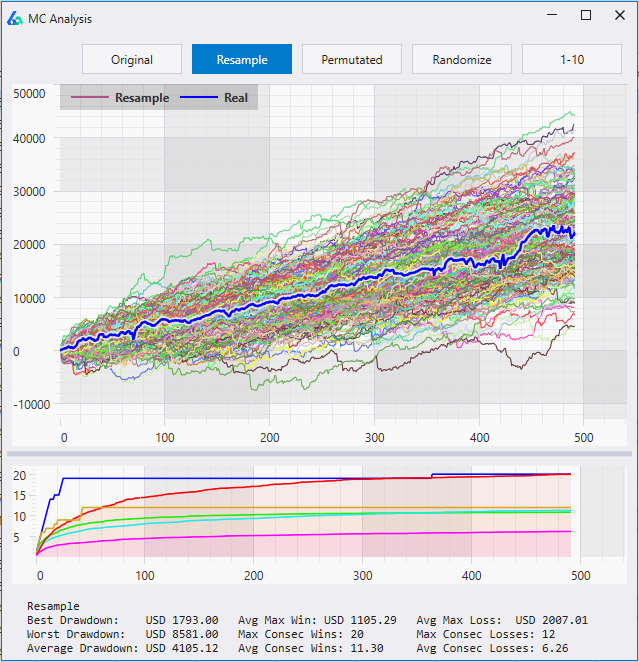Screen dimensions: 639x662
Task: Toggle the Real series in chart legend
Action: click(236, 98)
